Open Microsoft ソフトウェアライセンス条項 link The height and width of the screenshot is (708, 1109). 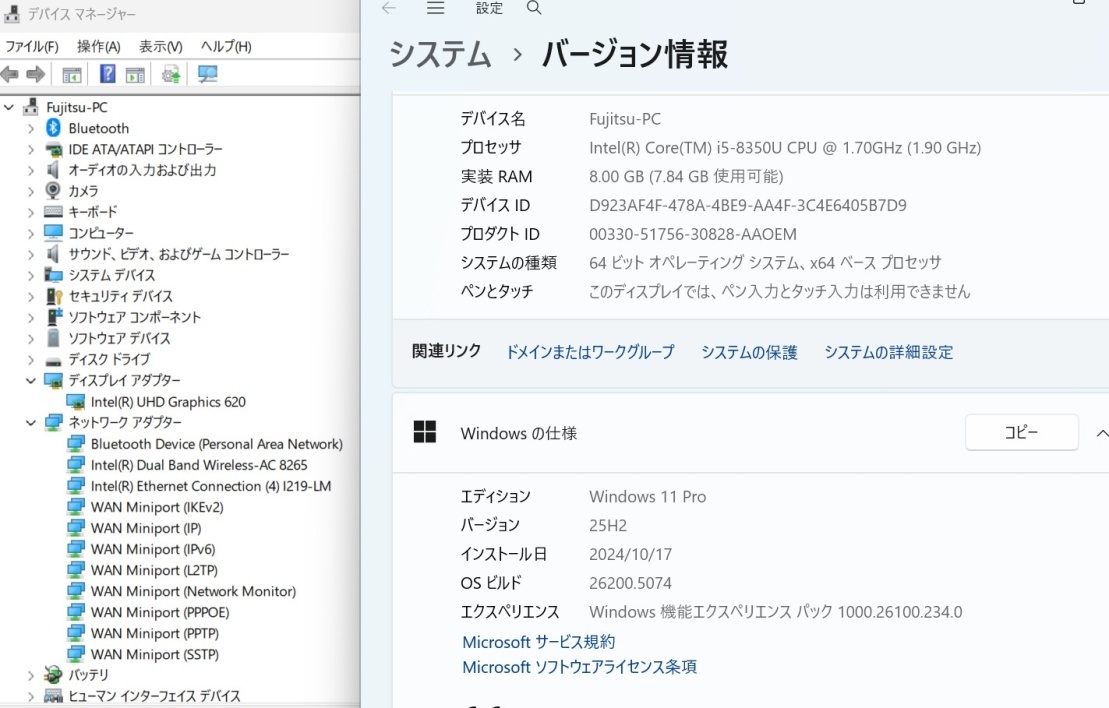point(579,667)
